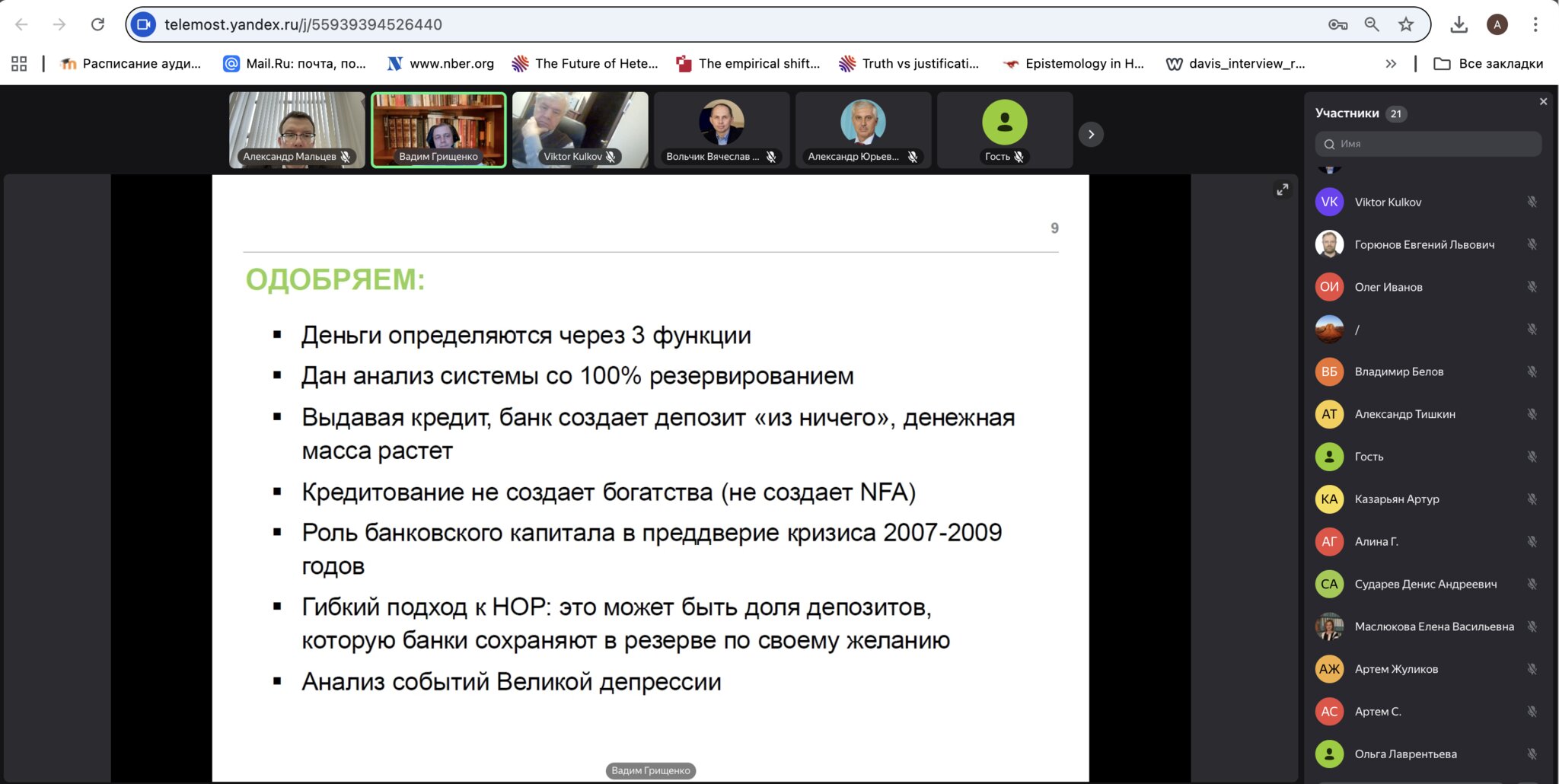Open Chrome three-dot menu

pos(1535,24)
